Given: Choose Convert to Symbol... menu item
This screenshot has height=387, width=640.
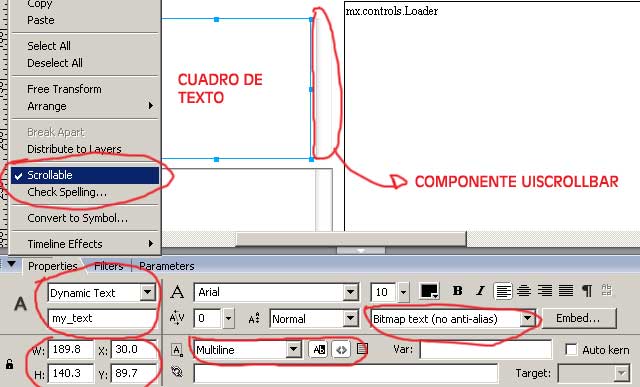Looking at the screenshot, I should tap(84, 218).
